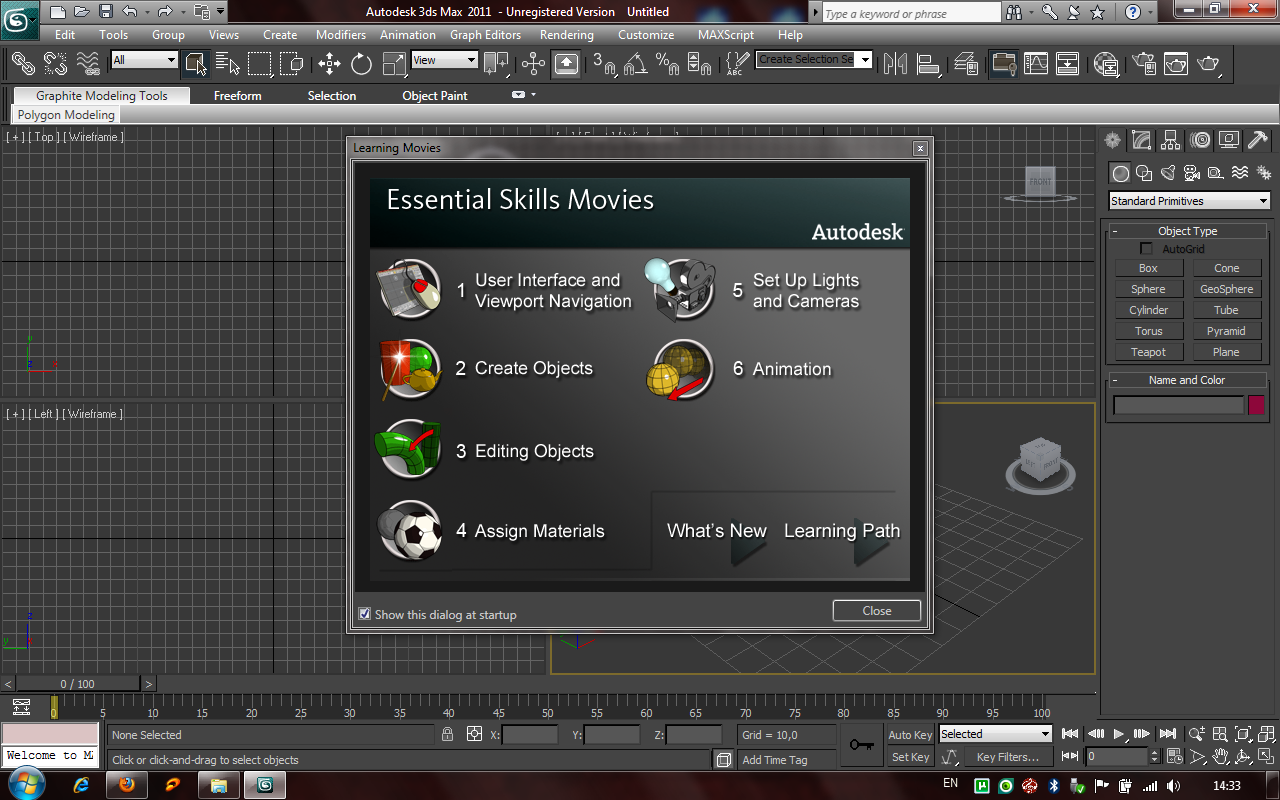Open the MAXScript menu

[x=726, y=35]
